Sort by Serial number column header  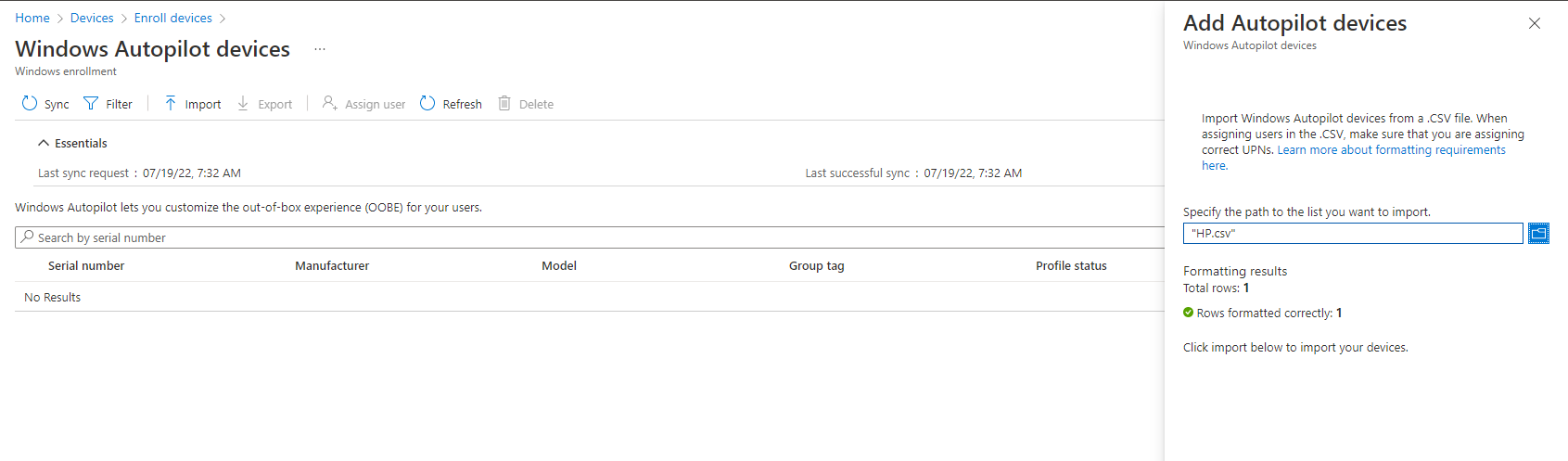pos(86,265)
